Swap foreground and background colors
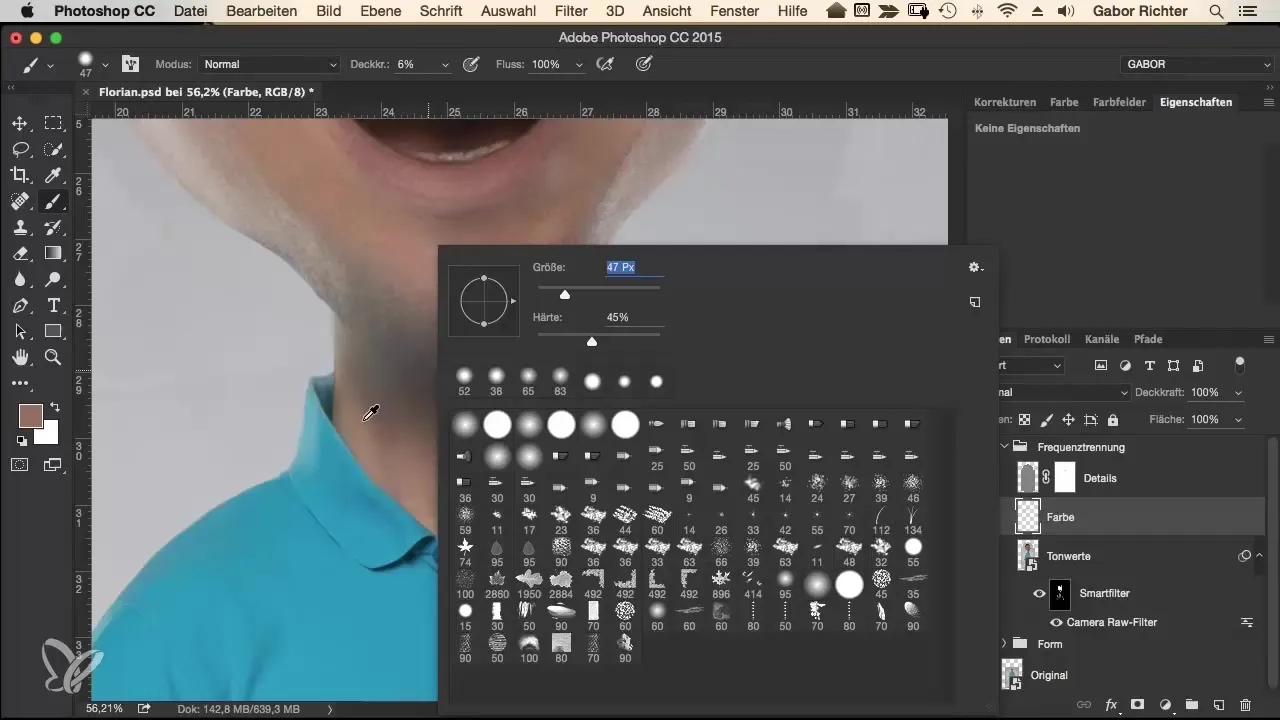Viewport: 1280px width, 720px height. tap(54, 407)
